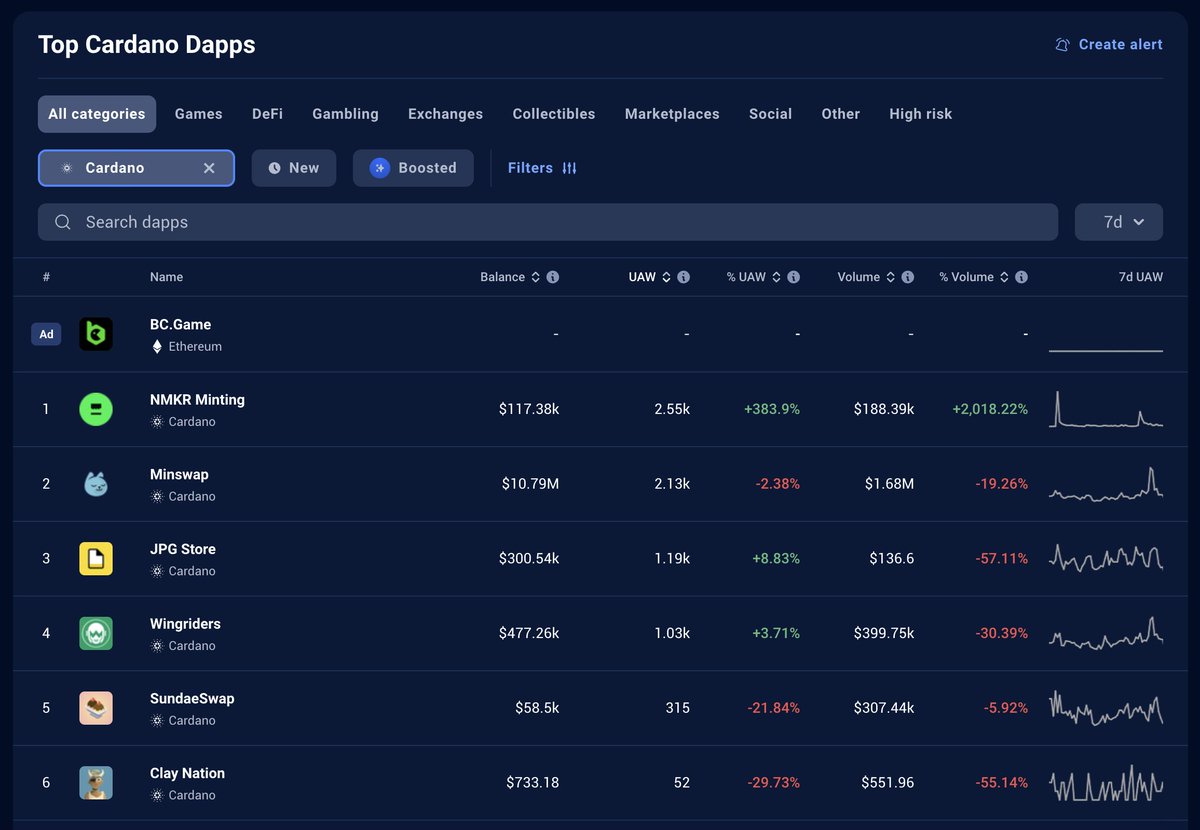
Task: Switch to the Gambling category
Action: coord(345,114)
